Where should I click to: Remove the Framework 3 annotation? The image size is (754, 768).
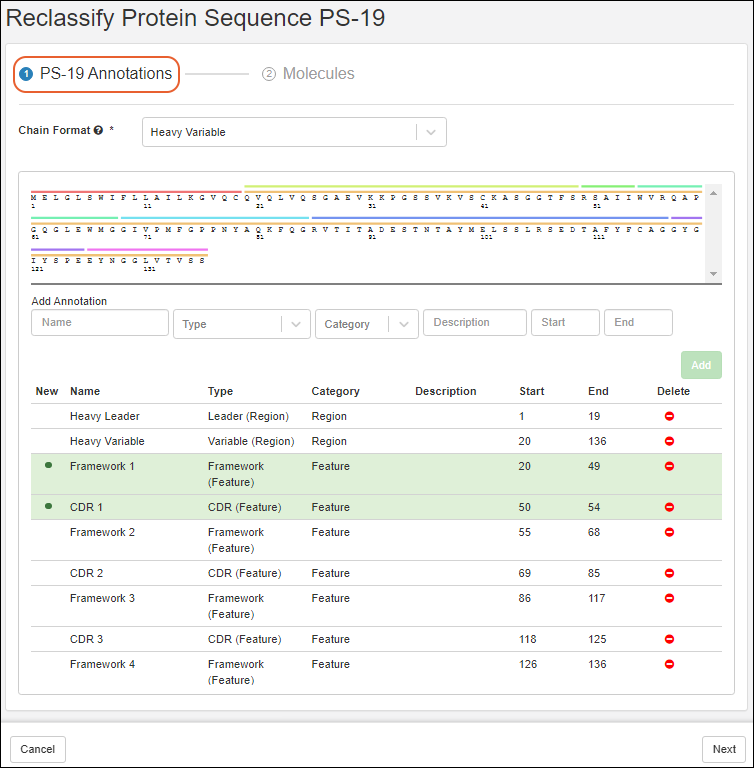(669, 598)
